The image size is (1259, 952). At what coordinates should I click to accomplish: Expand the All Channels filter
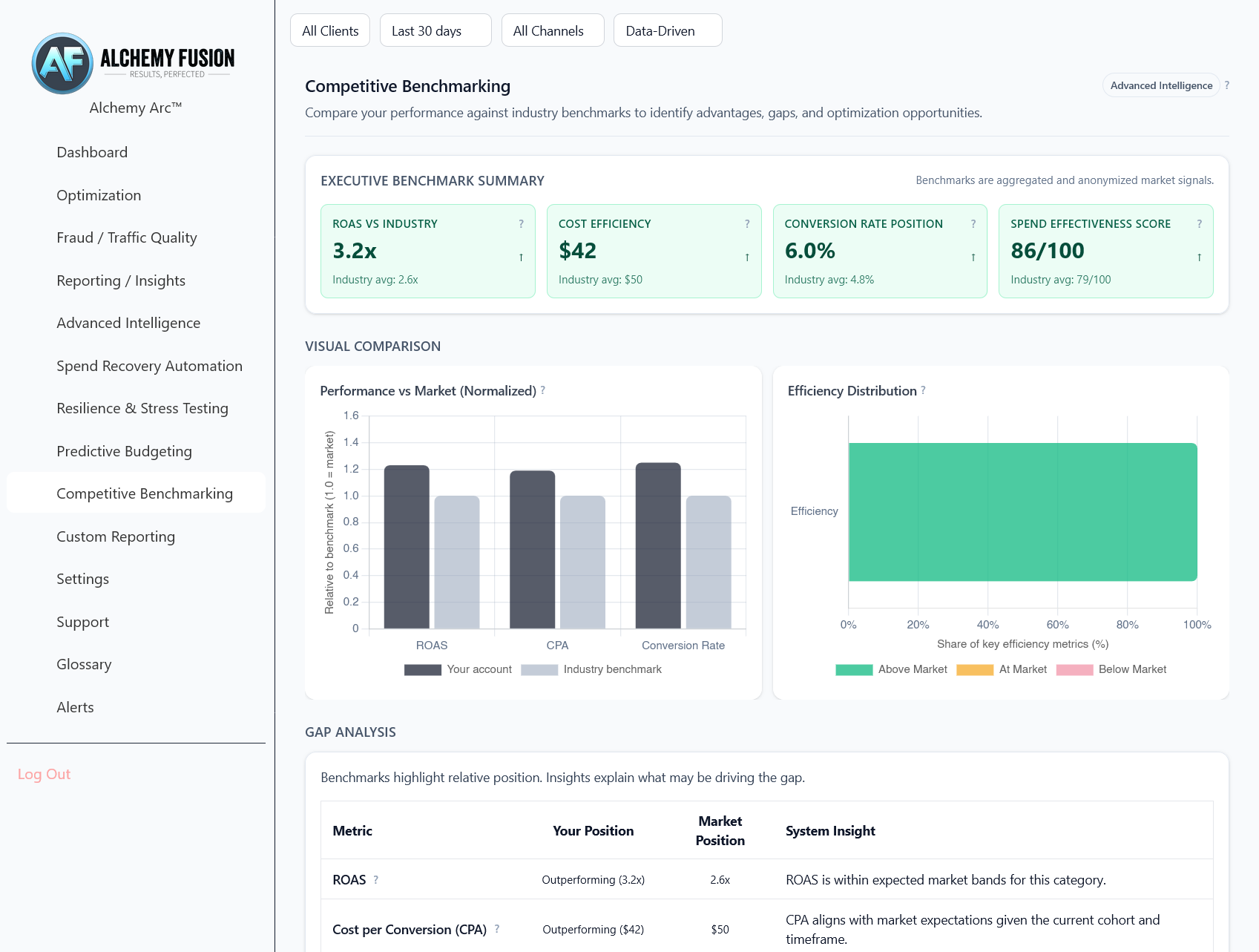tap(553, 30)
